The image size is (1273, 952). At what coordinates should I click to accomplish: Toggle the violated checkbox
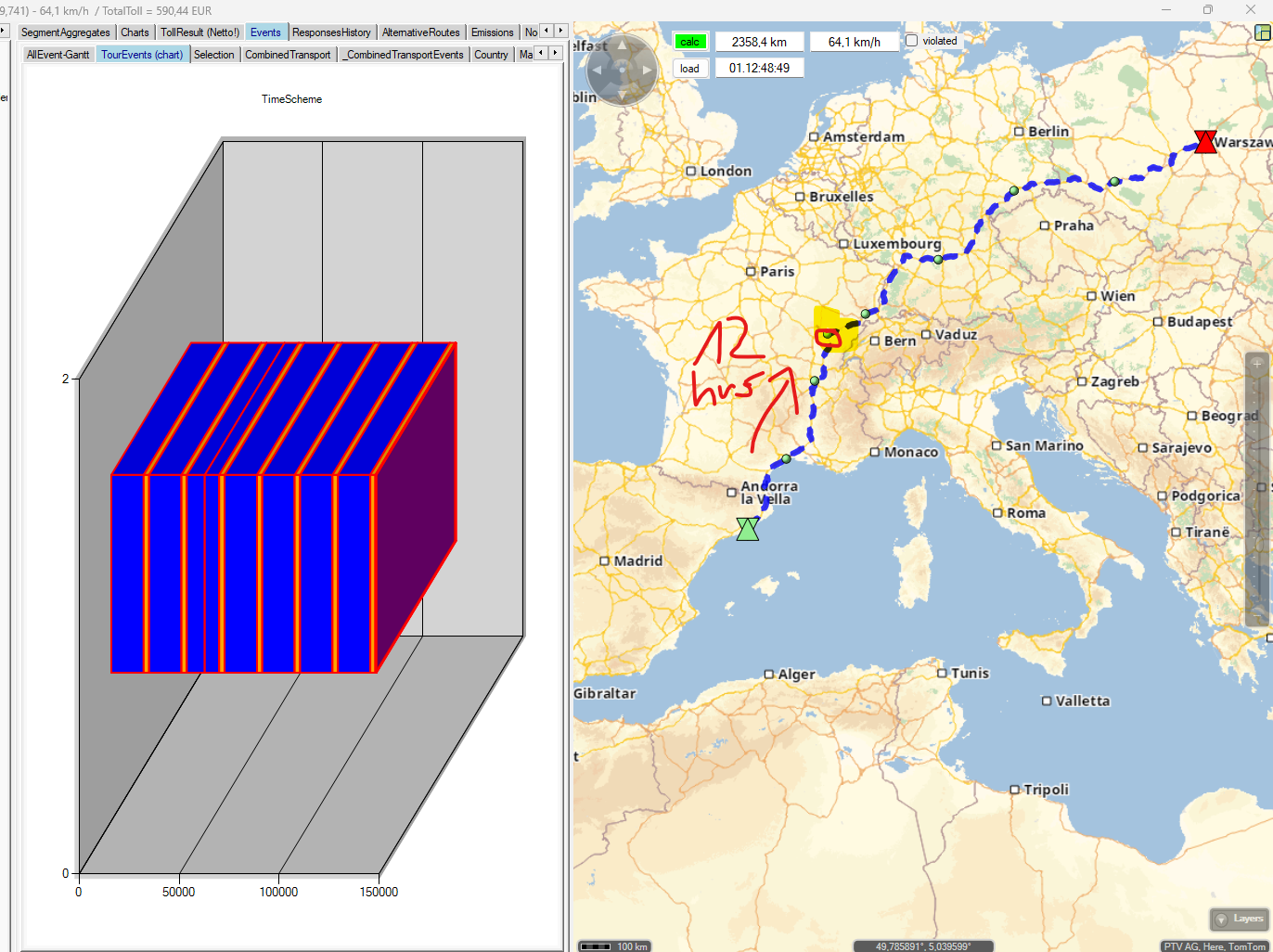[x=911, y=41]
